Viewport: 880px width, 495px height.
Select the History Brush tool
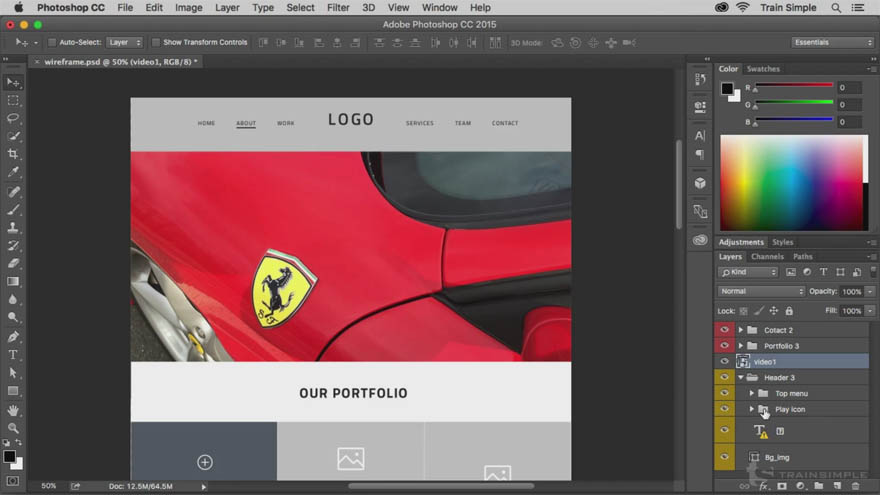(13, 246)
